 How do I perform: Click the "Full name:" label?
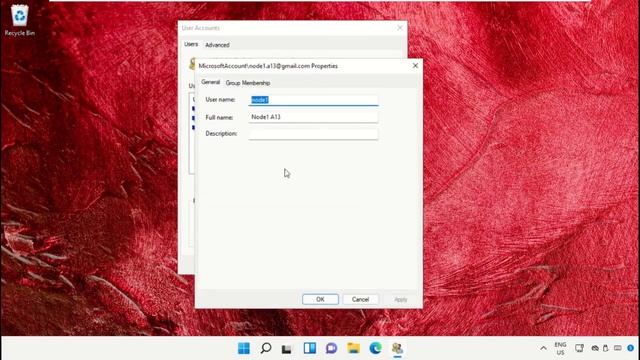(x=219, y=117)
